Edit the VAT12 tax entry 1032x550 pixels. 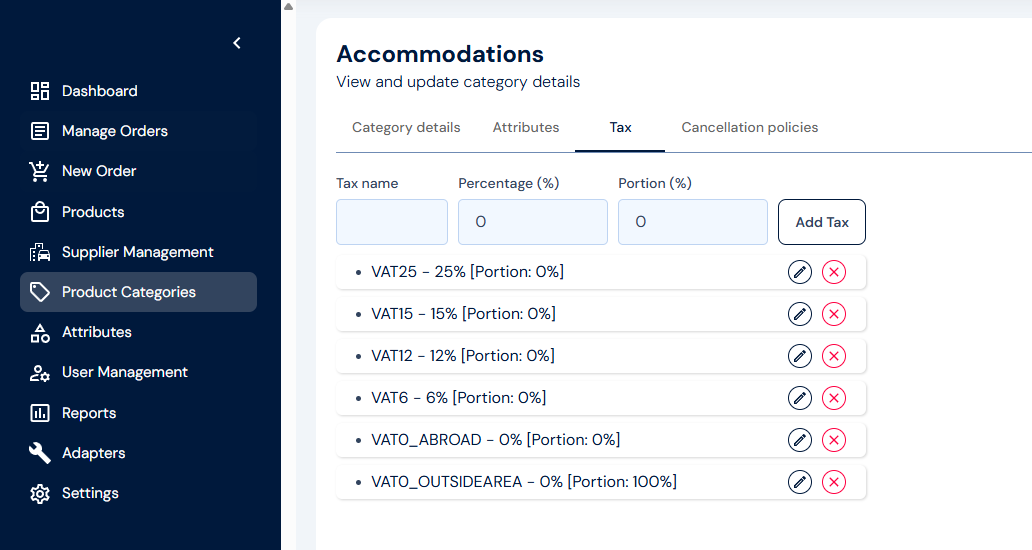pyautogui.click(x=800, y=356)
